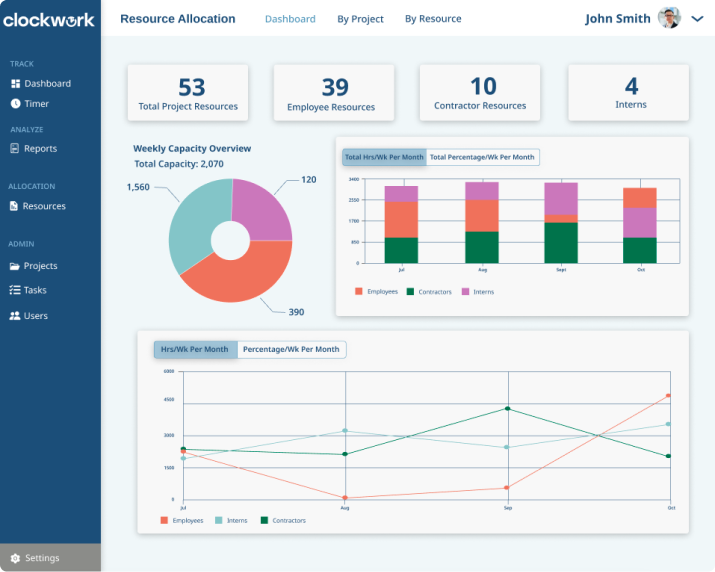Open the By Project tab
Viewport: 715px width, 572px height.
click(x=360, y=19)
